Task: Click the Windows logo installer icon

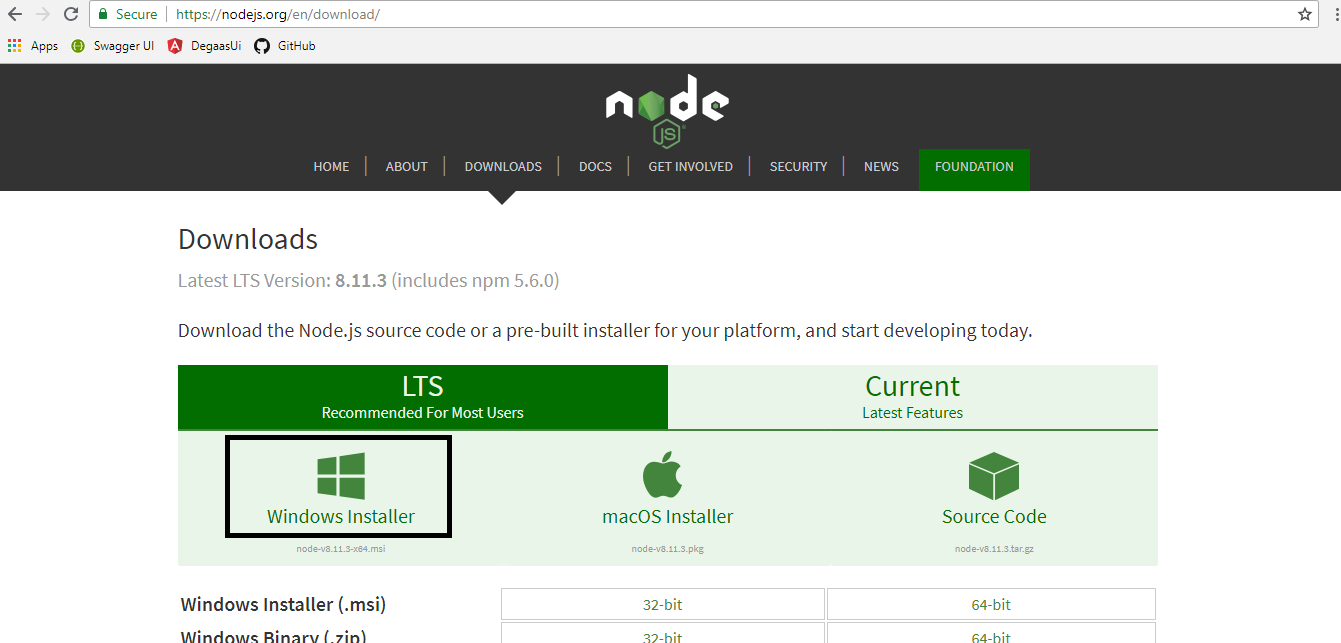Action: 340,476
